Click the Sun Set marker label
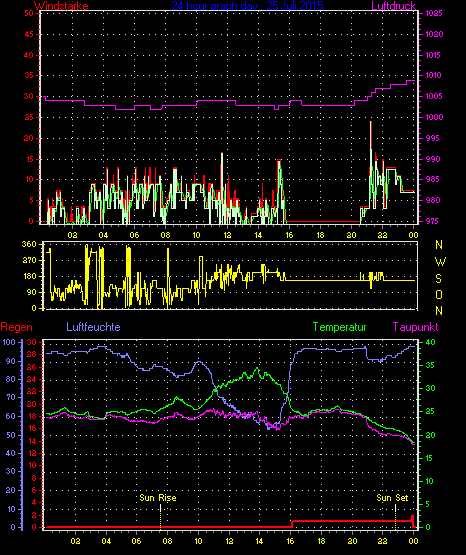 [x=392, y=498]
